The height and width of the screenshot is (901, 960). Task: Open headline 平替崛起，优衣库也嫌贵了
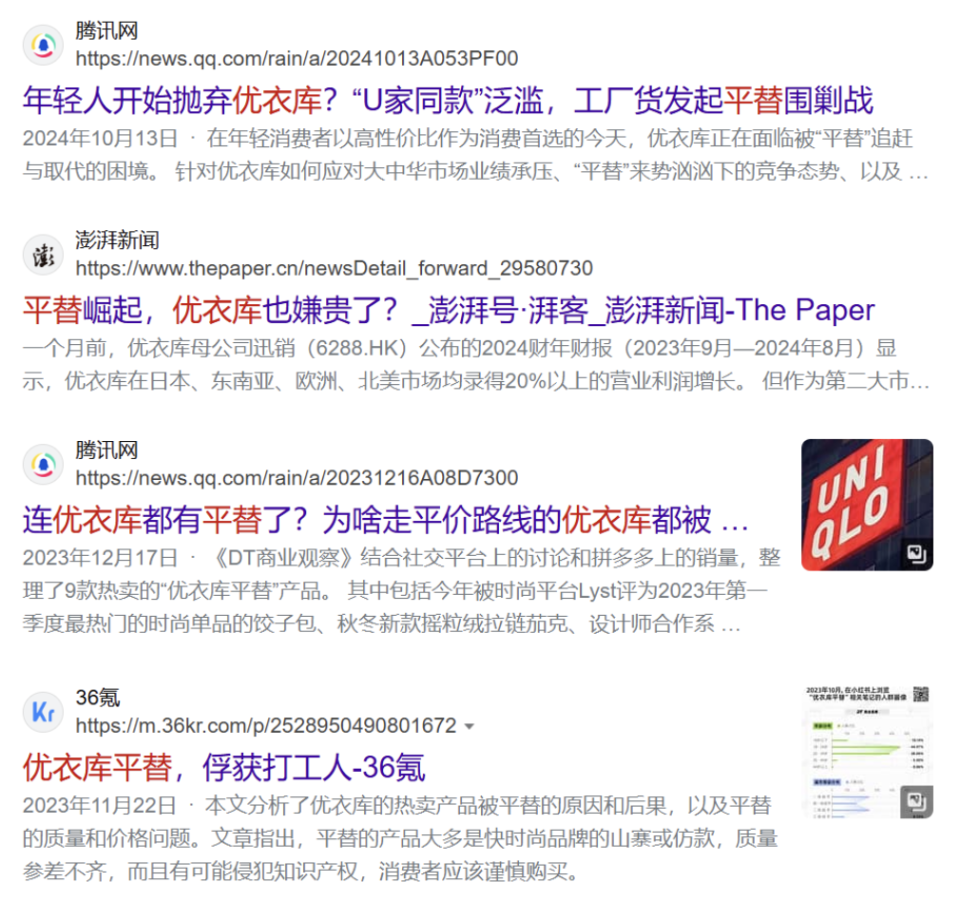[449, 310]
